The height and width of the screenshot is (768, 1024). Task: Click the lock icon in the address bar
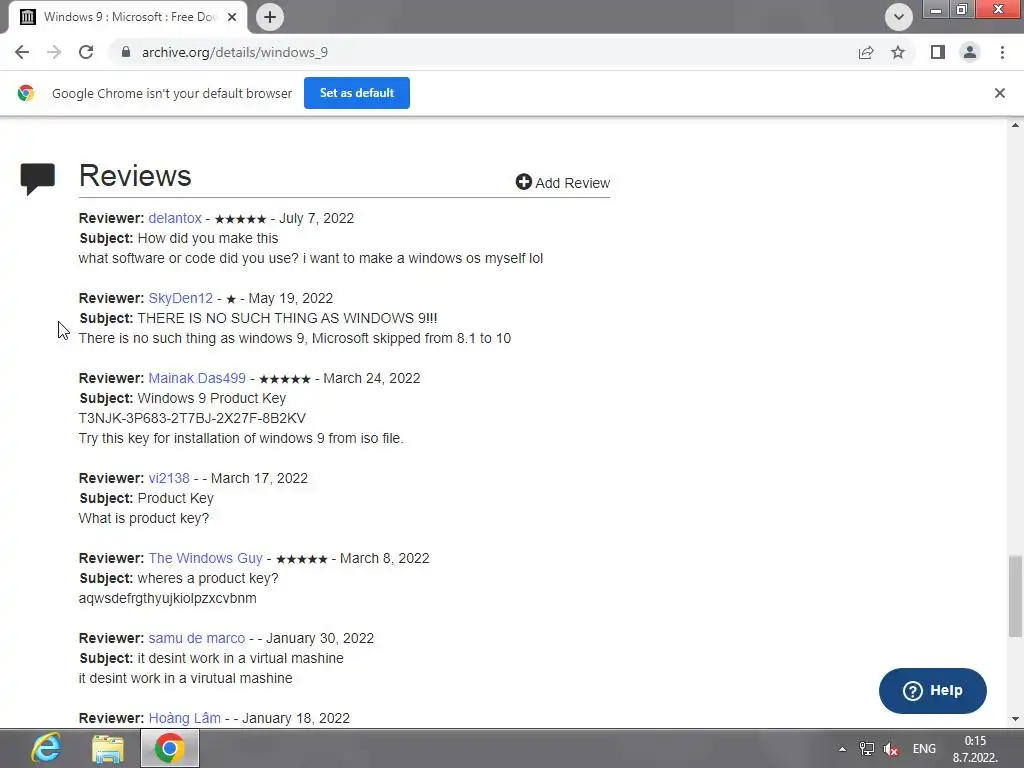click(126, 52)
